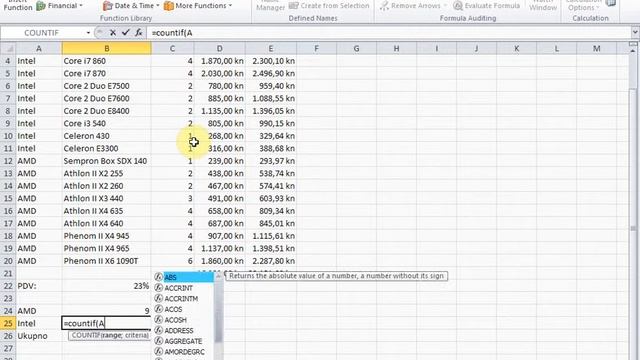The height and width of the screenshot is (360, 640).
Task: Click cell showing '293,97 kn'
Action: (271, 161)
